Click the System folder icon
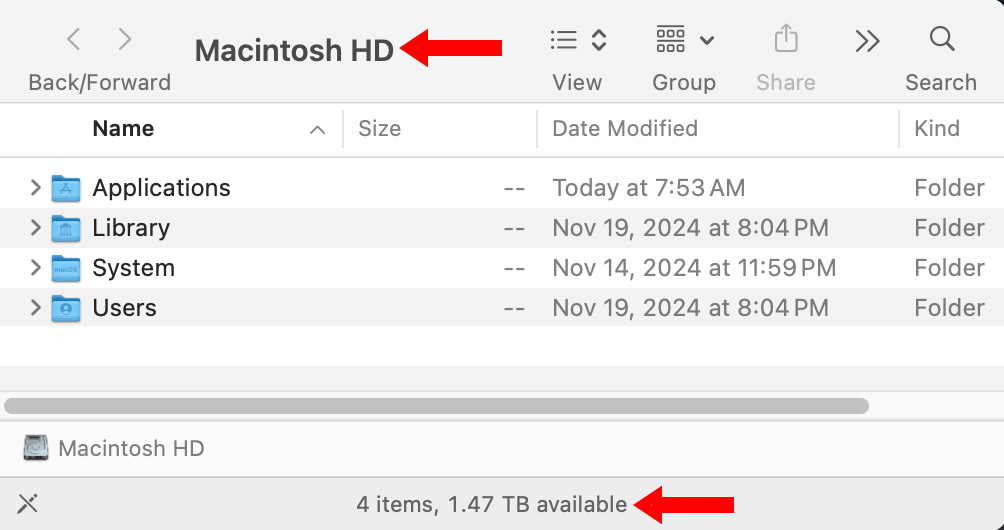This screenshot has height=530, width=1004. tap(66, 268)
